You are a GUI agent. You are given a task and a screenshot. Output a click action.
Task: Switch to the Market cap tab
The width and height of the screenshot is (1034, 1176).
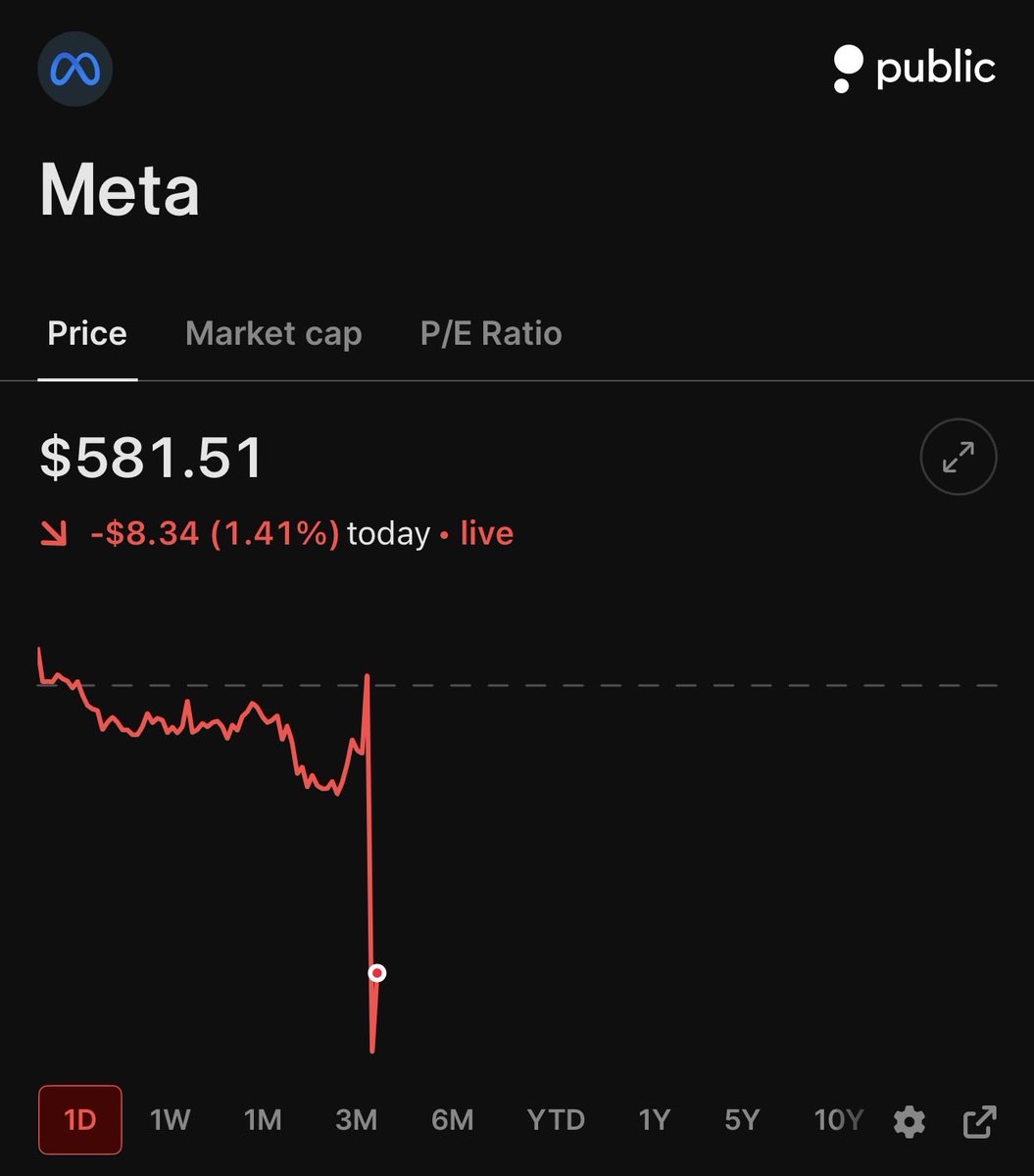point(273,333)
